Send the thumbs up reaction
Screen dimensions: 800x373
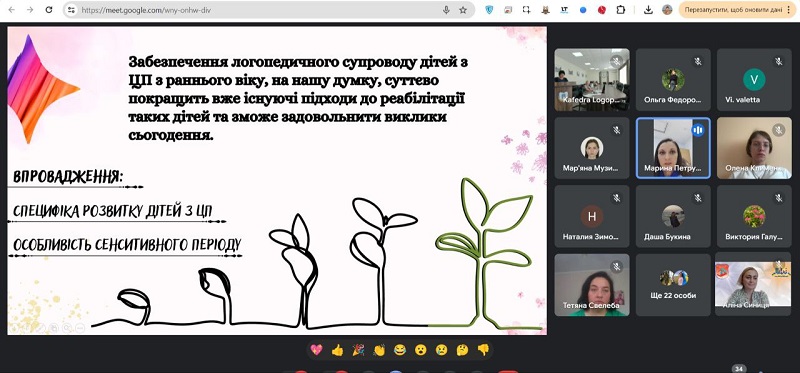[x=337, y=350]
